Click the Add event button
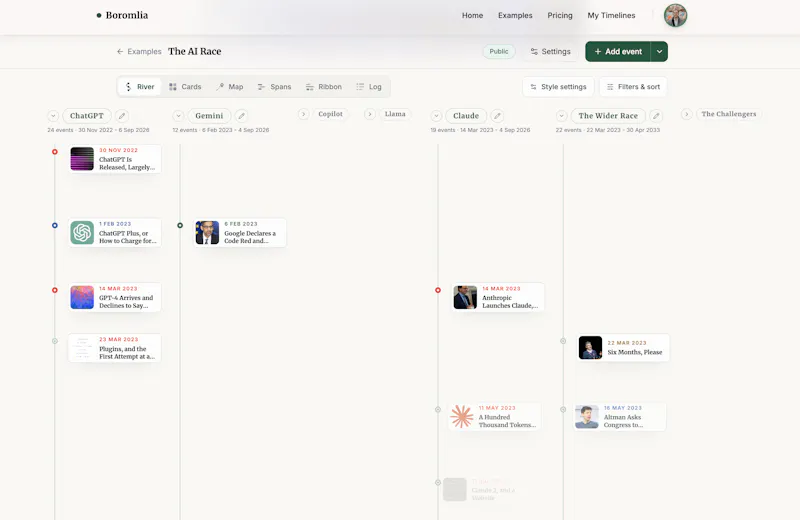Viewport: 800px width, 520px height. (x=618, y=52)
